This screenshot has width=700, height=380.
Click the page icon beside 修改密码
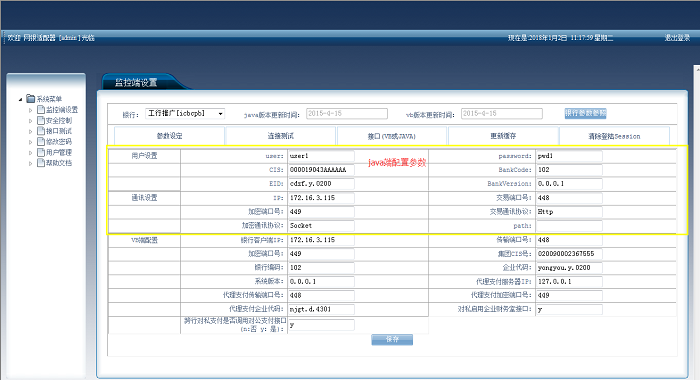(41, 142)
